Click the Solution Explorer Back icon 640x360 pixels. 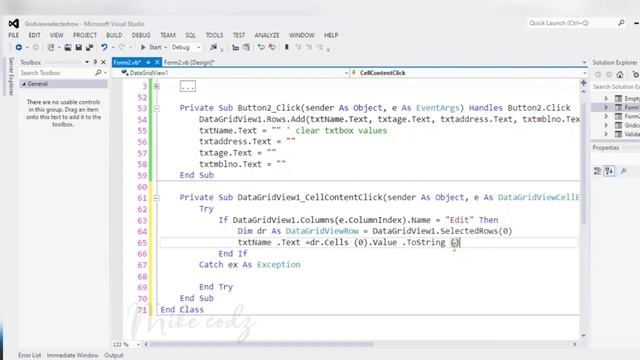pyautogui.click(x=598, y=74)
